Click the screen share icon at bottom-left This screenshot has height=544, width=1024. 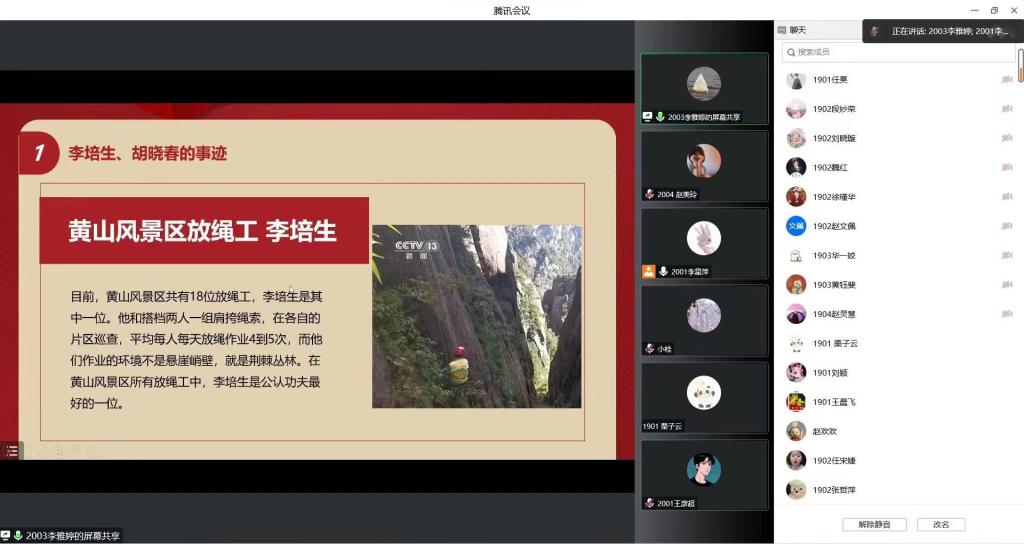[6, 536]
